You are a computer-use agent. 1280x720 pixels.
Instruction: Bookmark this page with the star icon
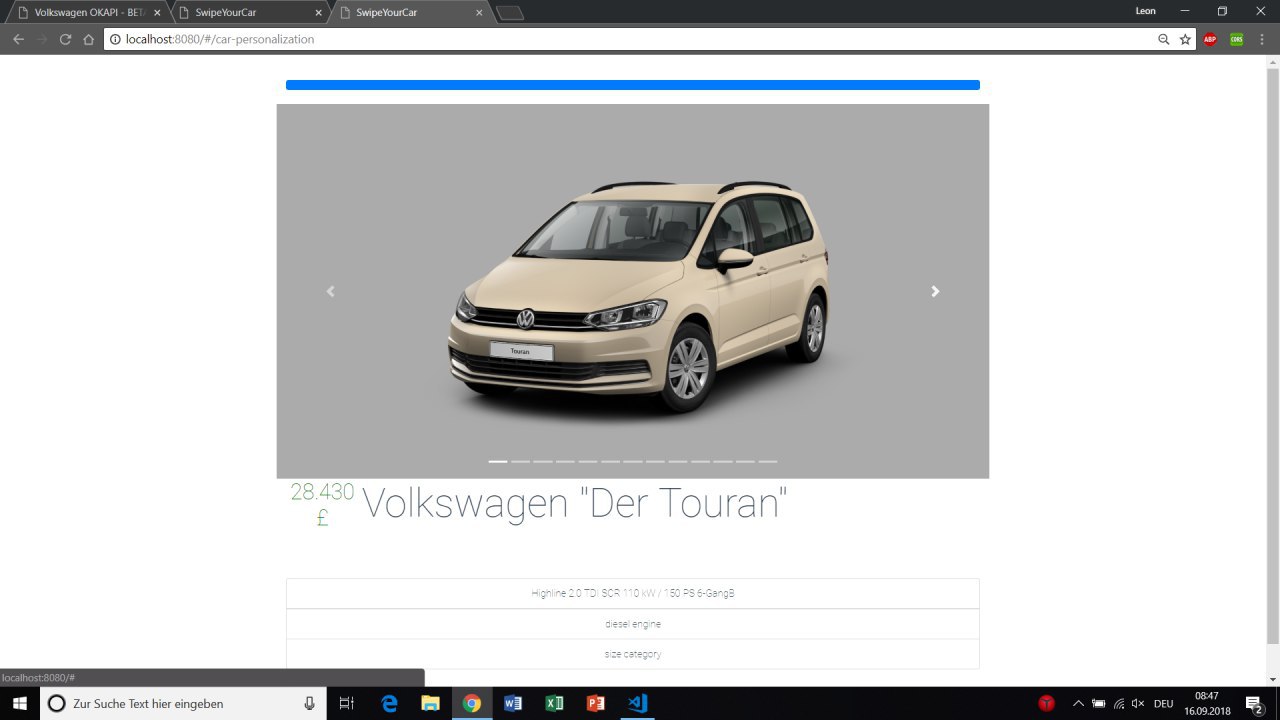(x=1185, y=39)
